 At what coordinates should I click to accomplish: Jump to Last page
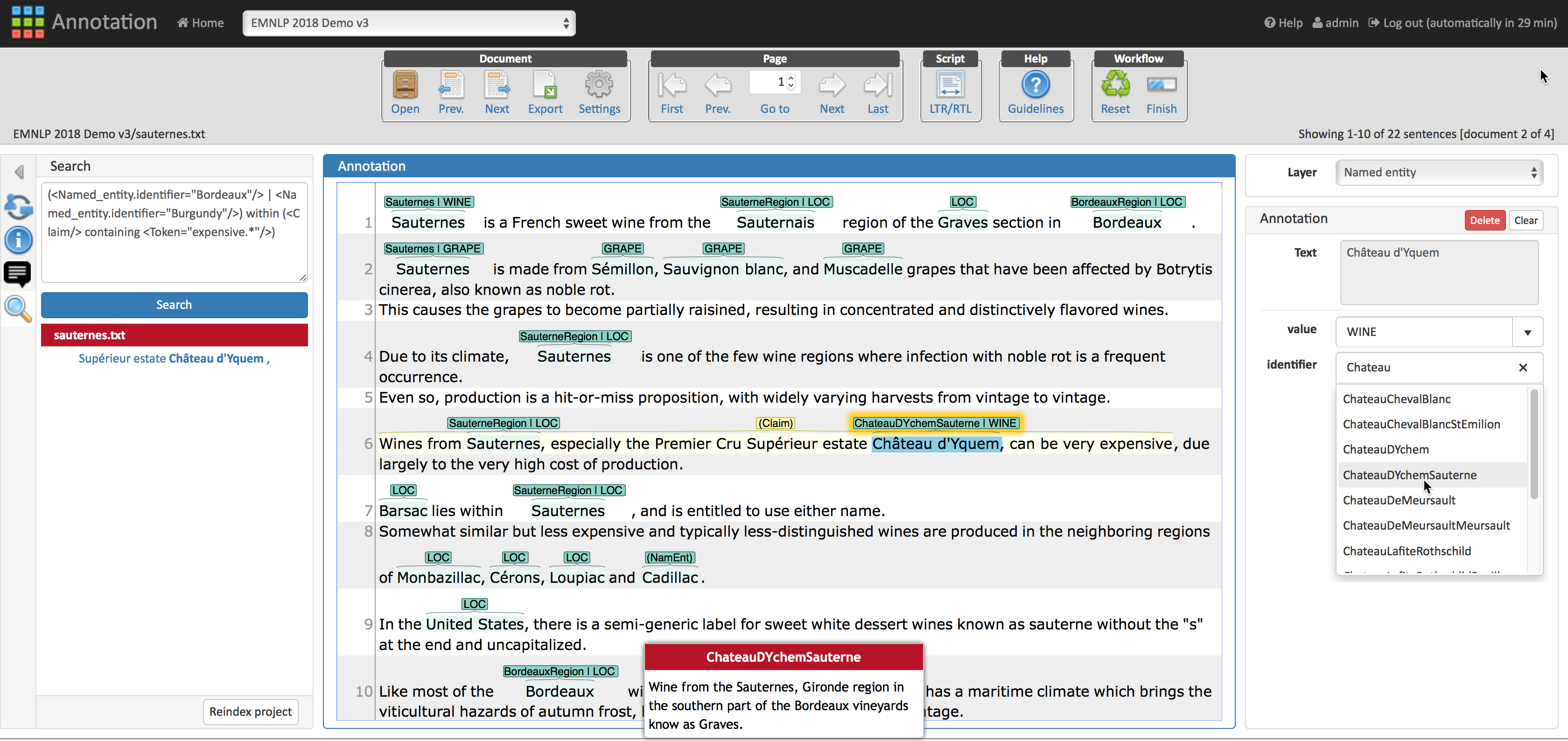tap(878, 92)
